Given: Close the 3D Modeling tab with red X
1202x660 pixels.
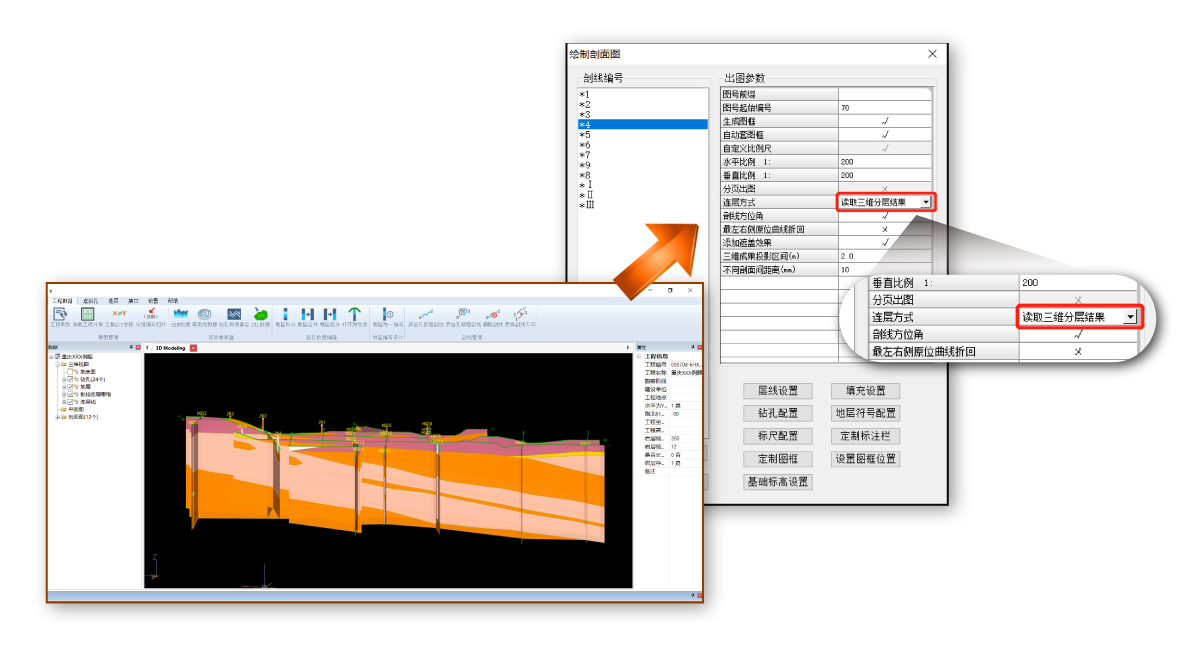Looking at the screenshot, I should [x=193, y=348].
